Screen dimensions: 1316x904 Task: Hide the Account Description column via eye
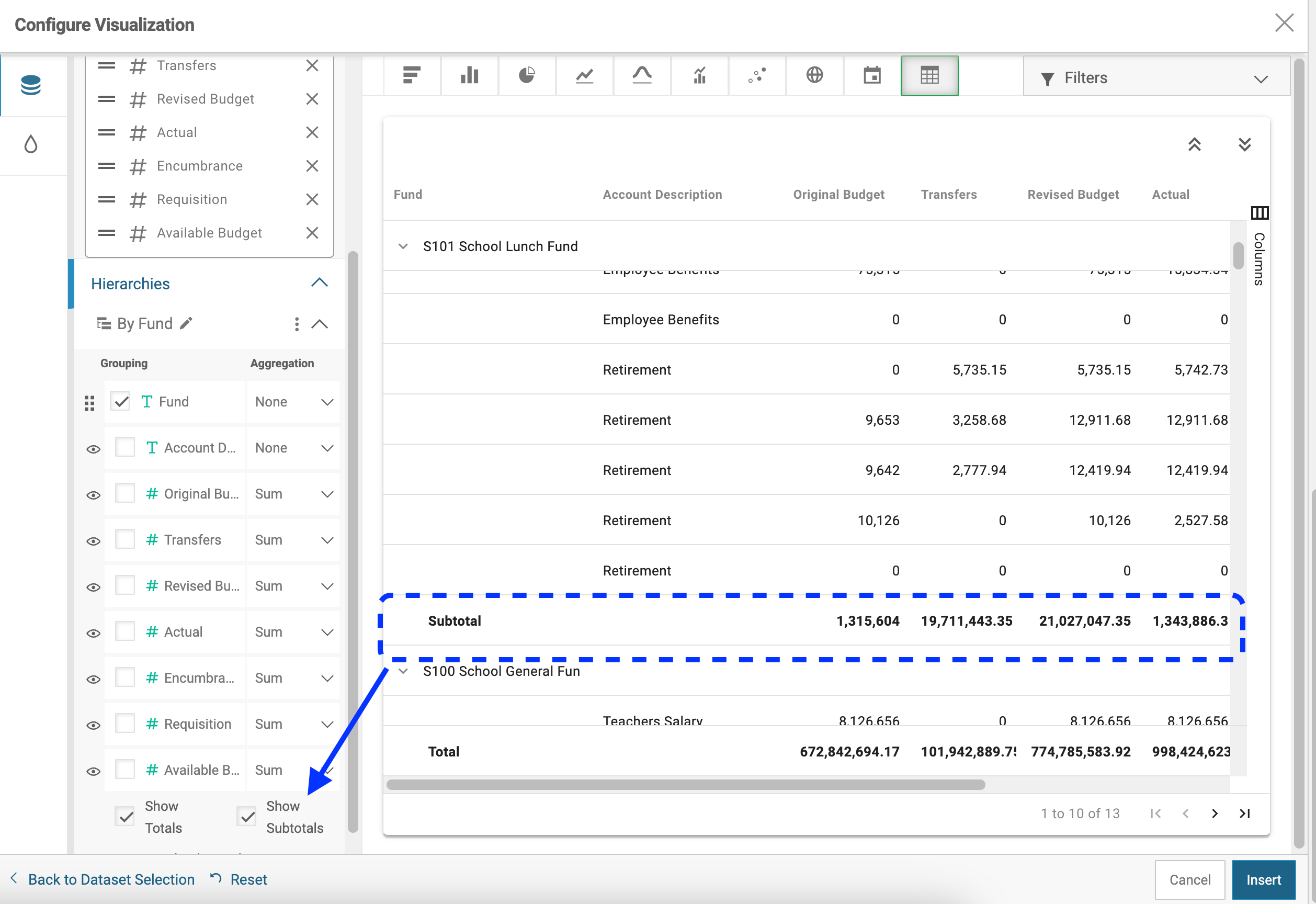(94, 449)
